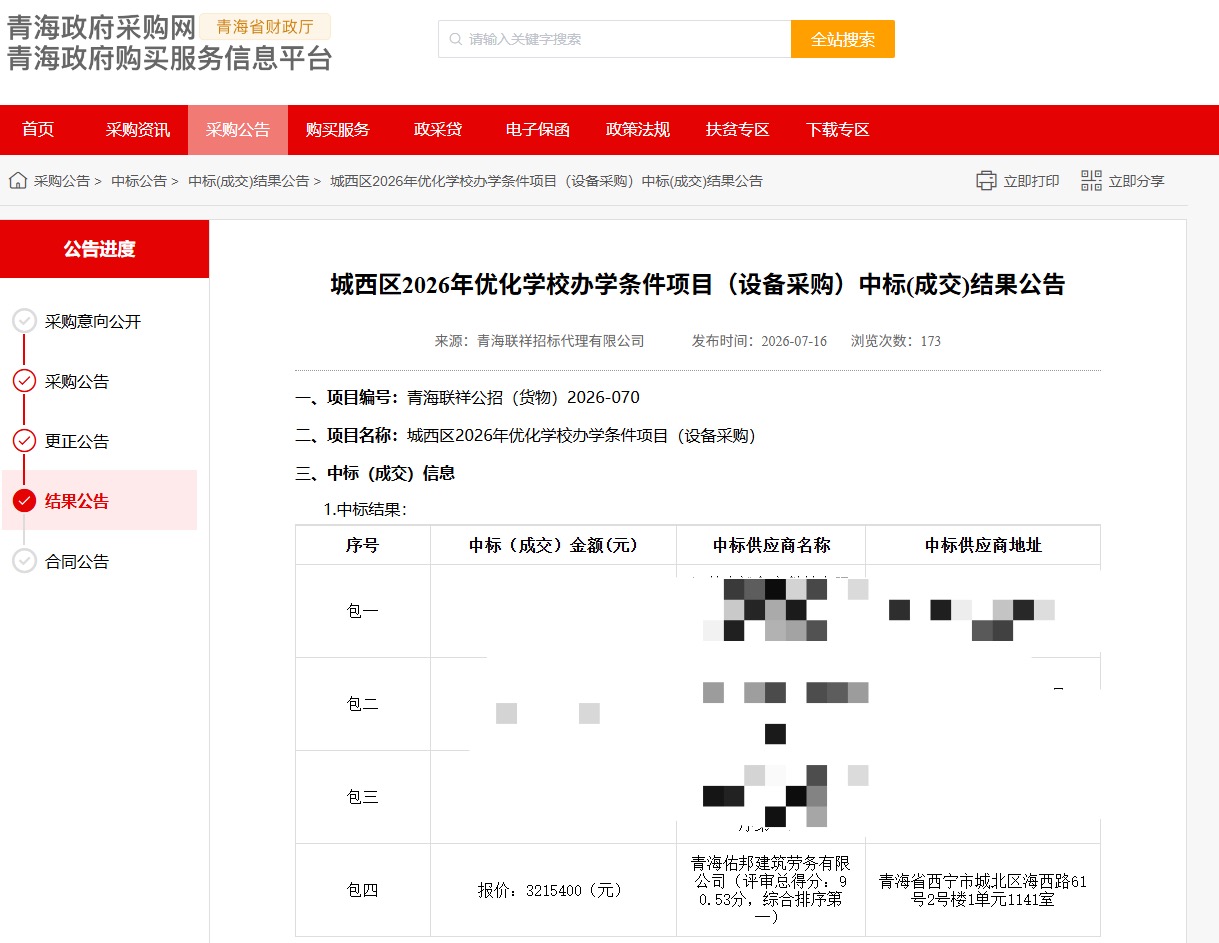Click the 包三 row cell
The image size is (1219, 943).
tap(362, 797)
